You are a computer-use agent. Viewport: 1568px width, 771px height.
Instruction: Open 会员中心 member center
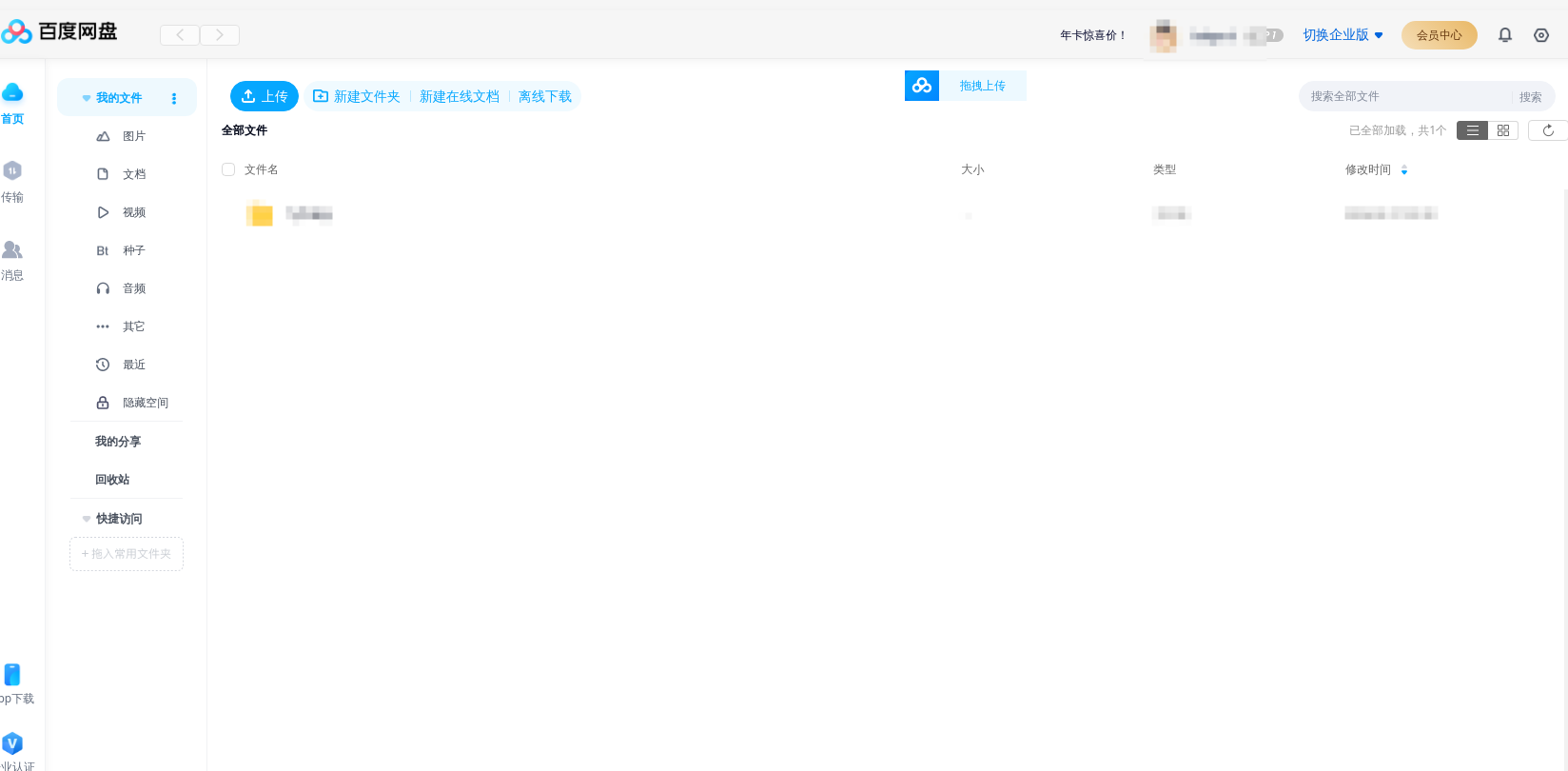point(1440,35)
